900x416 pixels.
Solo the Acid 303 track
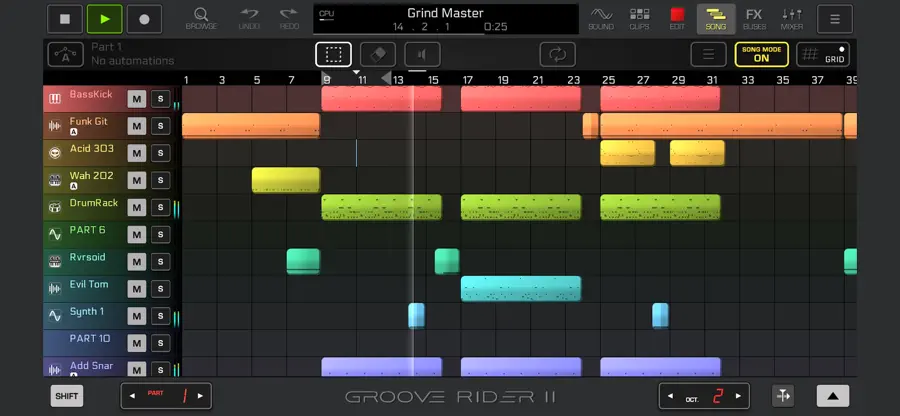pos(160,153)
